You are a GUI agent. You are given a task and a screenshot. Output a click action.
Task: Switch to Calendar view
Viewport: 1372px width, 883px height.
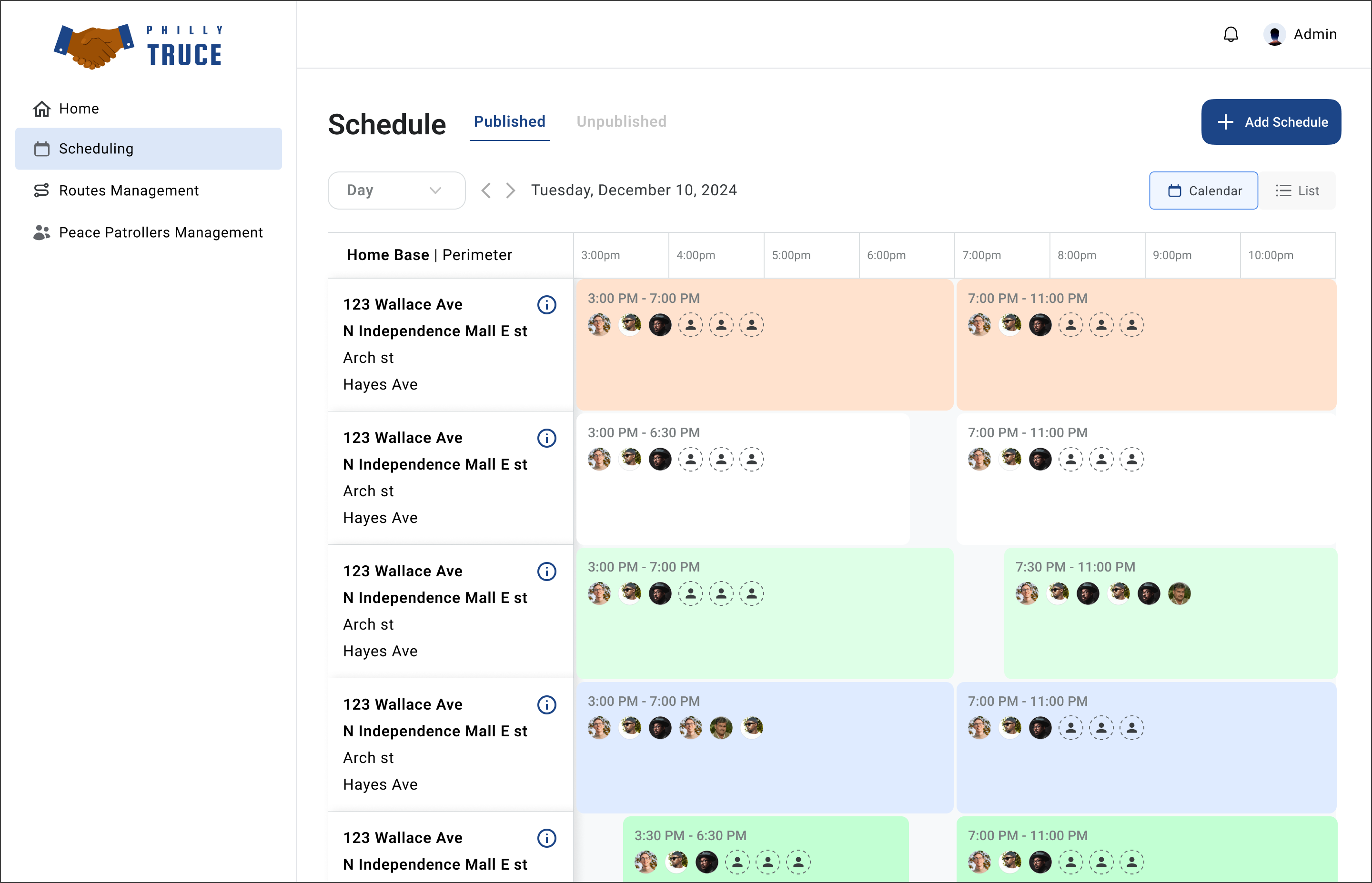tap(1203, 191)
